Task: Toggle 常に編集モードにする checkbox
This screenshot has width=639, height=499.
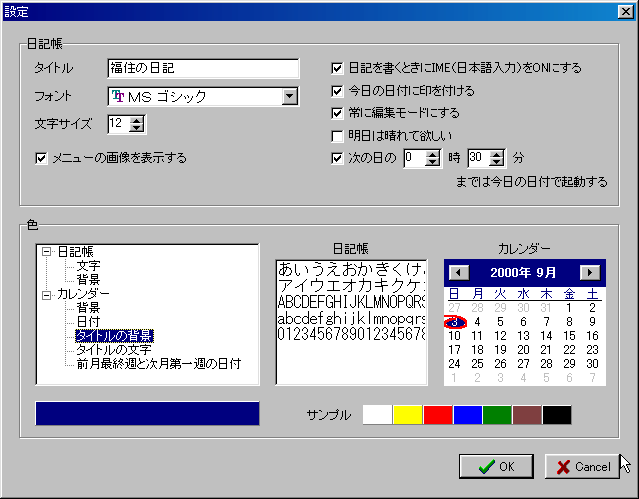Action: point(337,113)
